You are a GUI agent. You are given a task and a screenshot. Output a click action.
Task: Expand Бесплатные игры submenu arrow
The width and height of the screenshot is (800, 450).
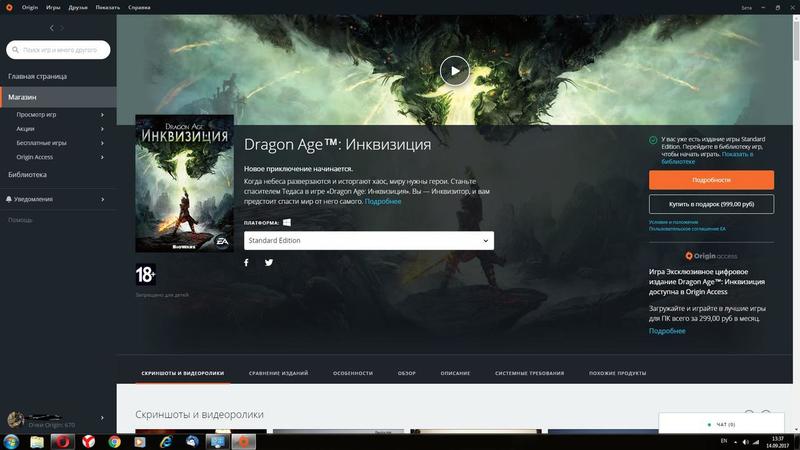point(102,143)
